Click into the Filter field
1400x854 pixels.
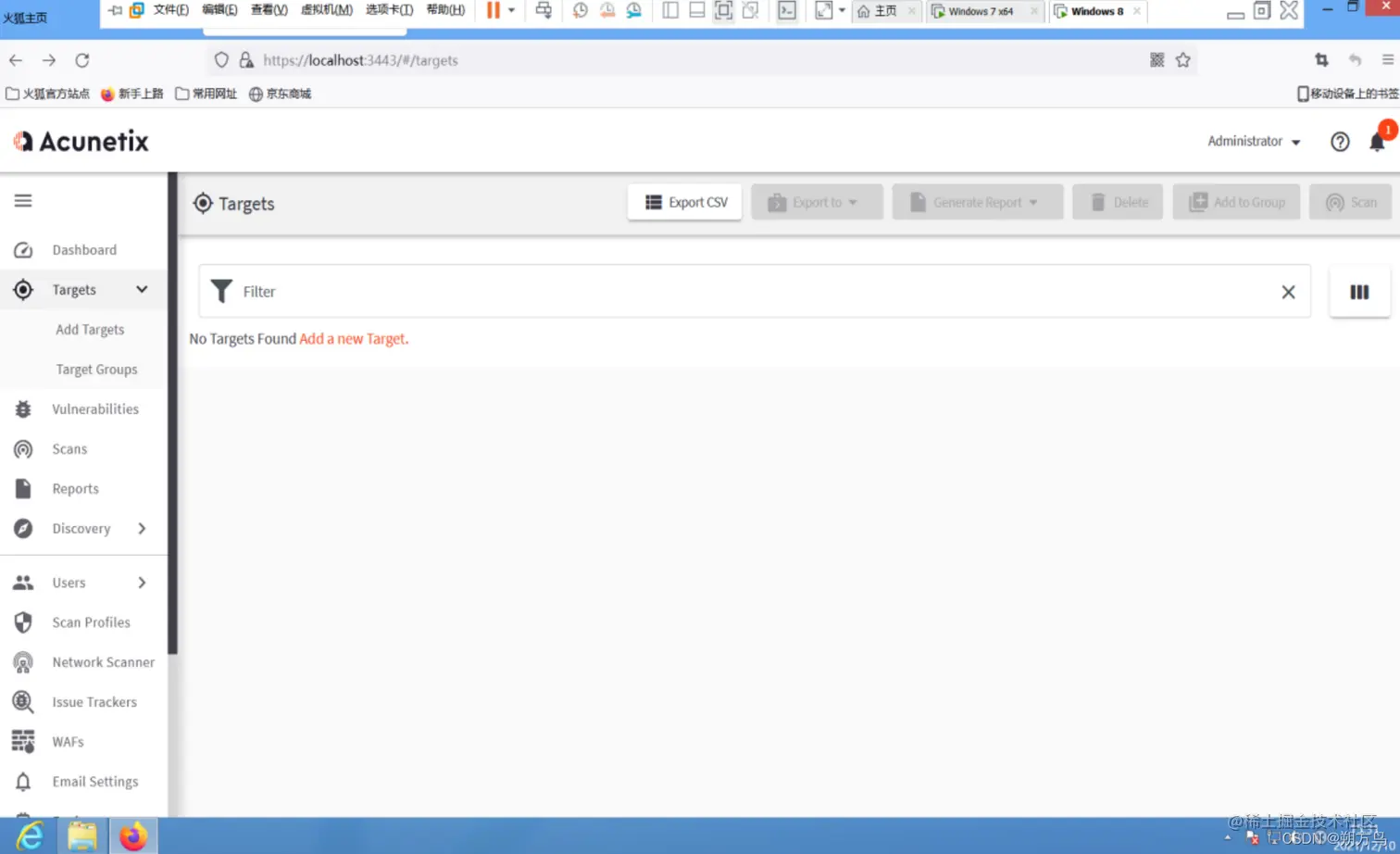tap(755, 292)
